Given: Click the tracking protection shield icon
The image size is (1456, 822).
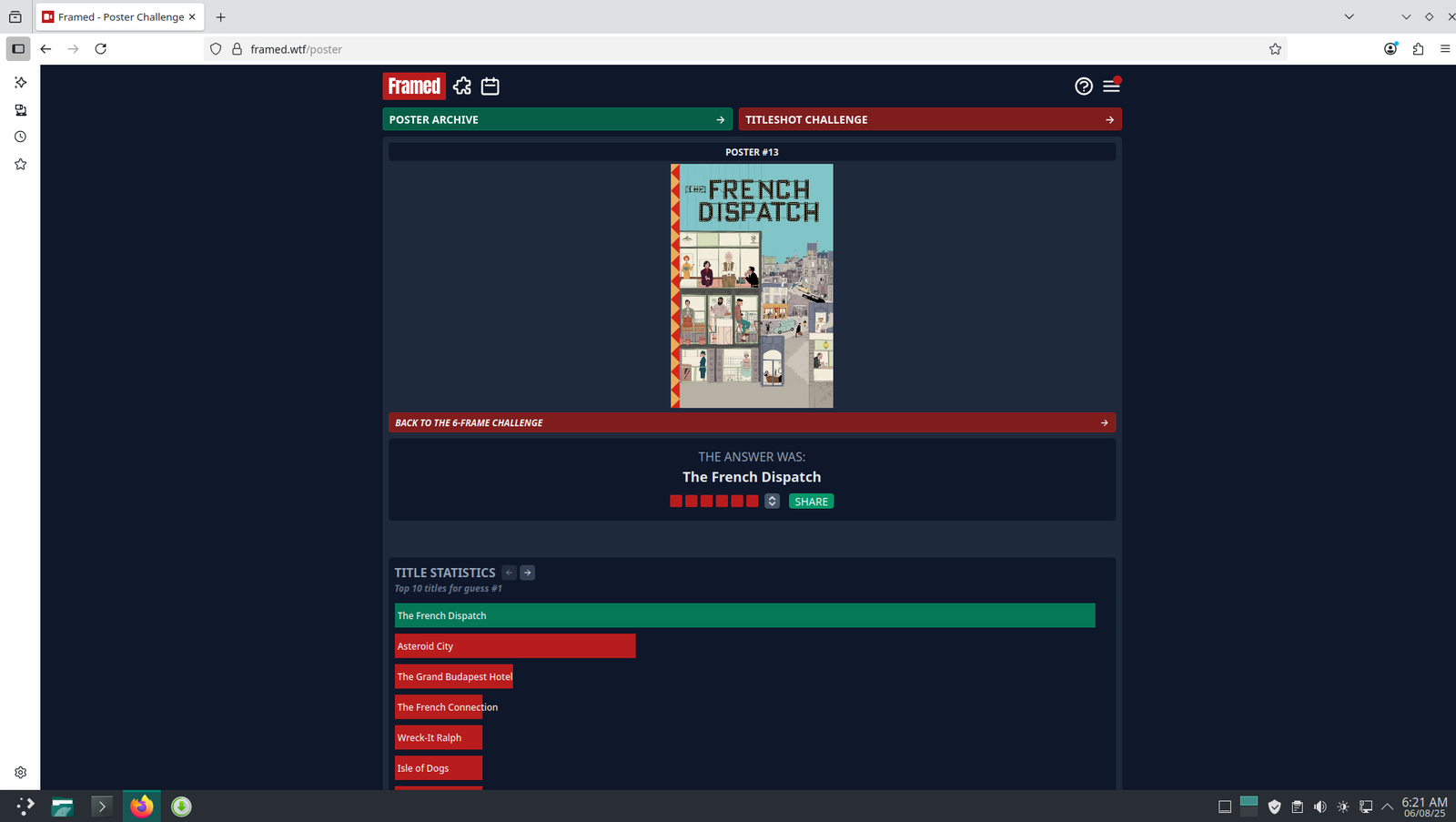Looking at the screenshot, I should (216, 49).
